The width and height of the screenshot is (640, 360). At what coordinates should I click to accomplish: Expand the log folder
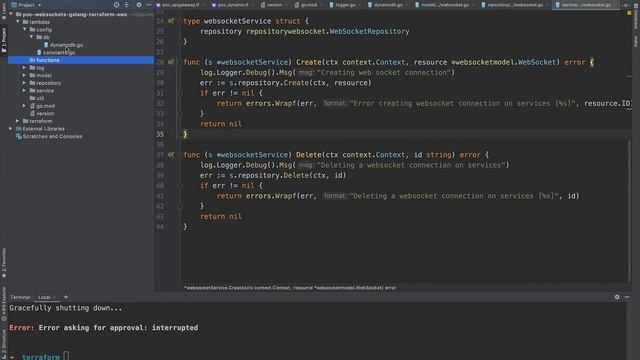click(x=24, y=68)
